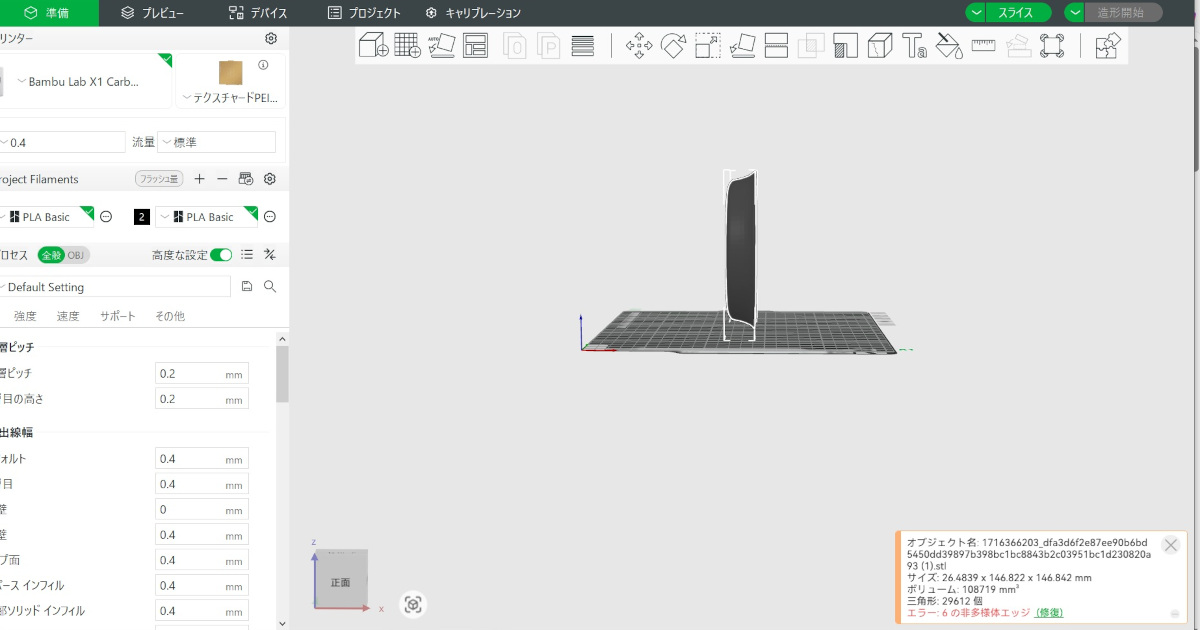Viewport: 1200px width, 630px height.
Task: Switch process mode to OBJ
Action: tap(77, 255)
